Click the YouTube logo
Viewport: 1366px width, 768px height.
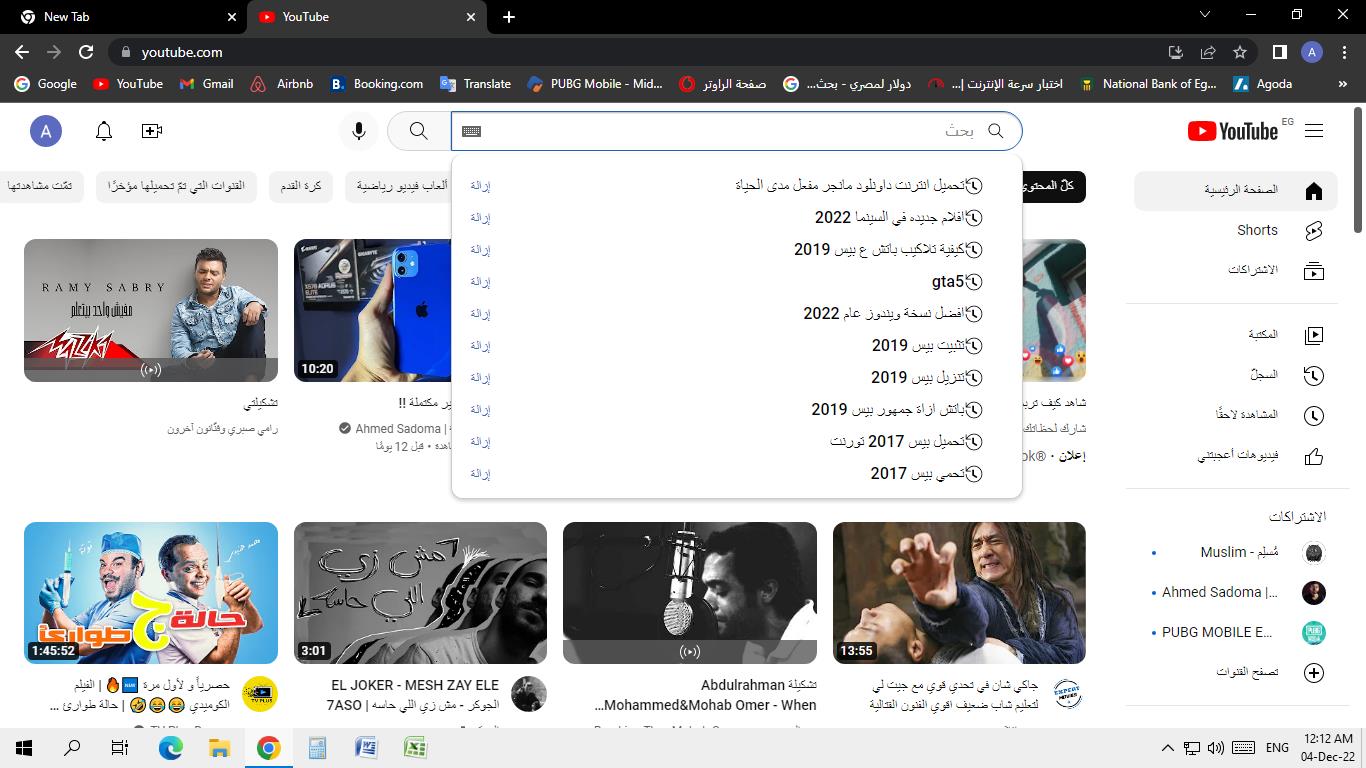click(x=1233, y=131)
